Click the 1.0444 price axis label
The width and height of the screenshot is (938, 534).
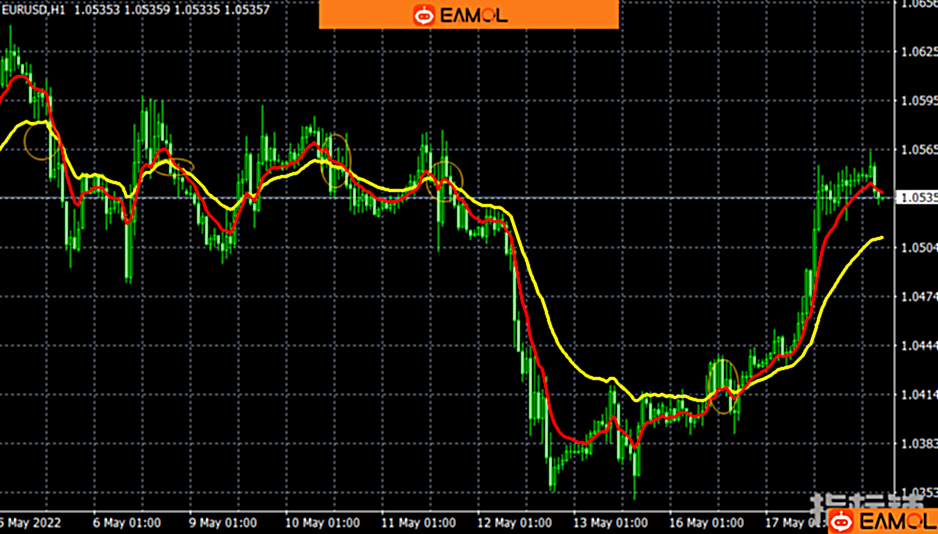click(919, 345)
